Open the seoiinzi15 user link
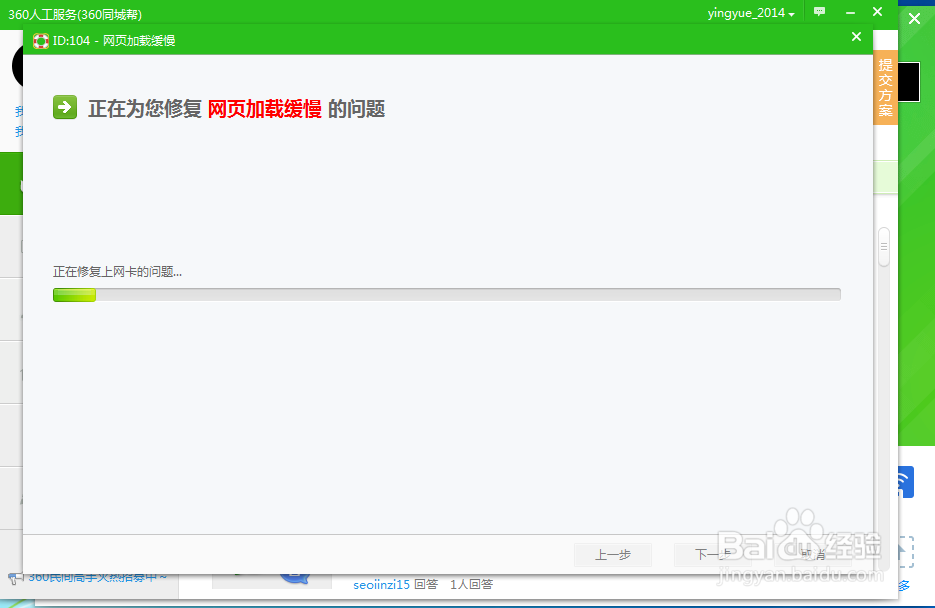The width and height of the screenshot is (935, 608). click(381, 585)
